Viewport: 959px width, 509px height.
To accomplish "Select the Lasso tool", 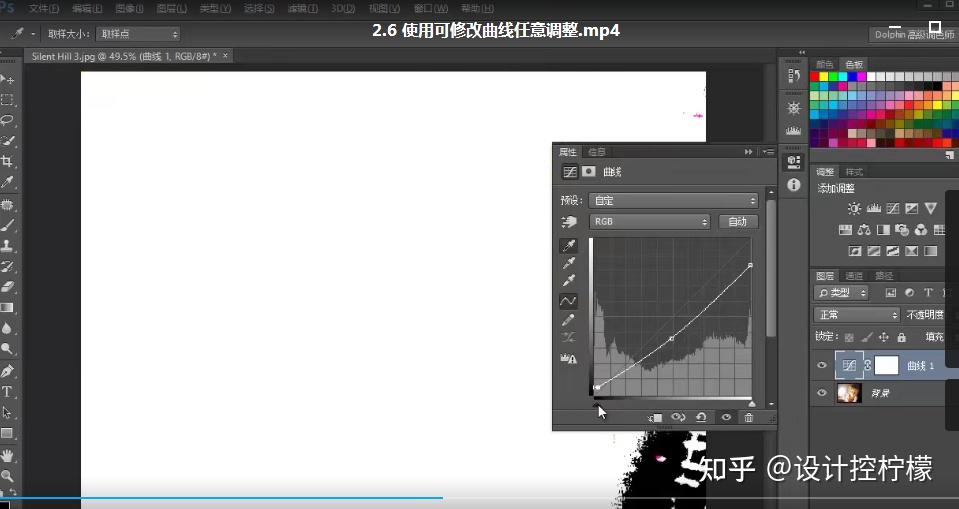I will coord(7,120).
